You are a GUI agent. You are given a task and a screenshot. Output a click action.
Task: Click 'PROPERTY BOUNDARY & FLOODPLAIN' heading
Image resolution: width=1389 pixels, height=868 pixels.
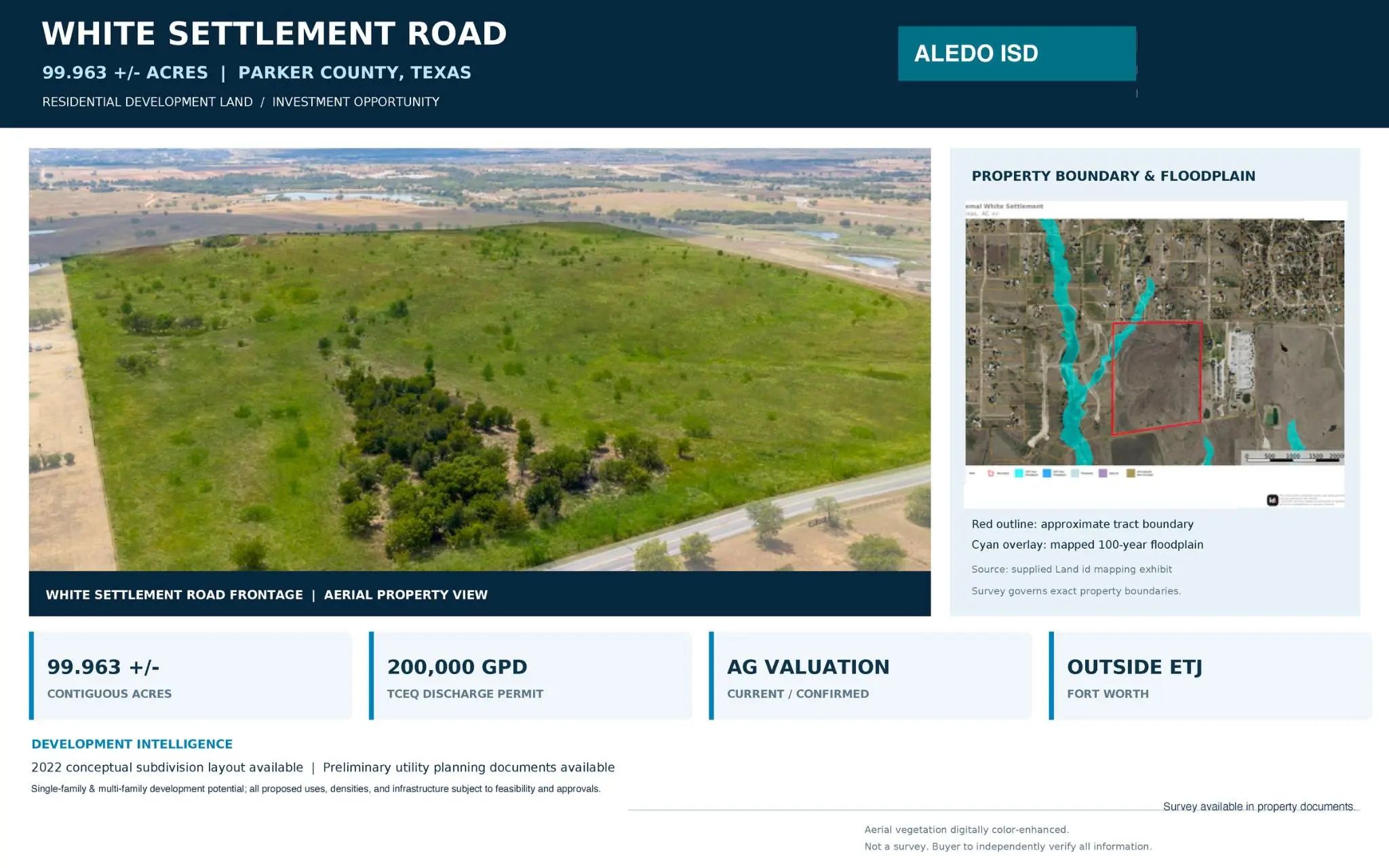coord(1113,176)
